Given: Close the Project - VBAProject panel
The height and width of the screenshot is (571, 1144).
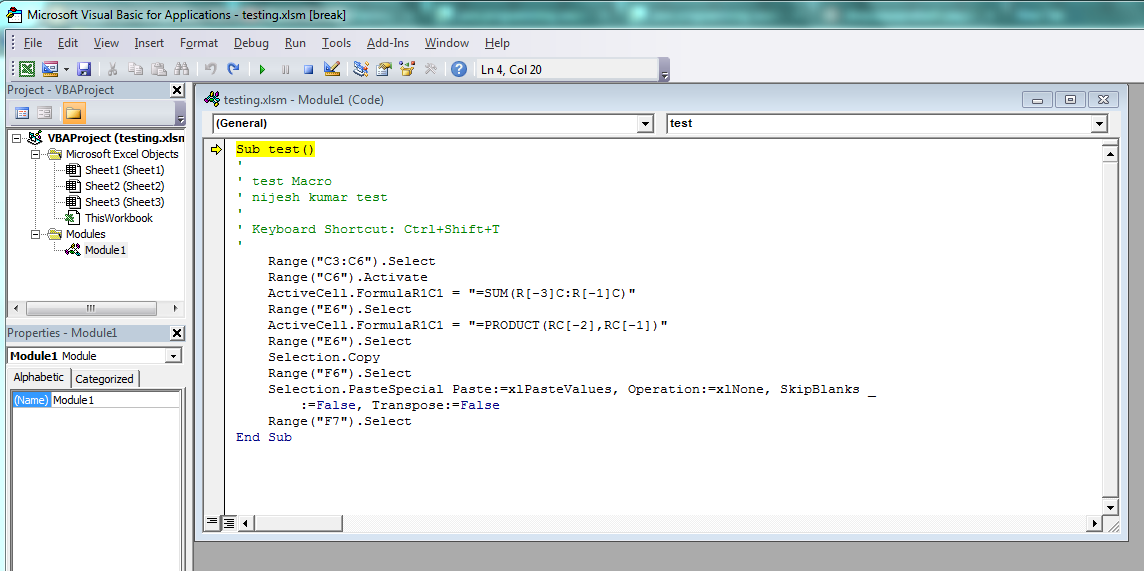Looking at the screenshot, I should pos(177,90).
